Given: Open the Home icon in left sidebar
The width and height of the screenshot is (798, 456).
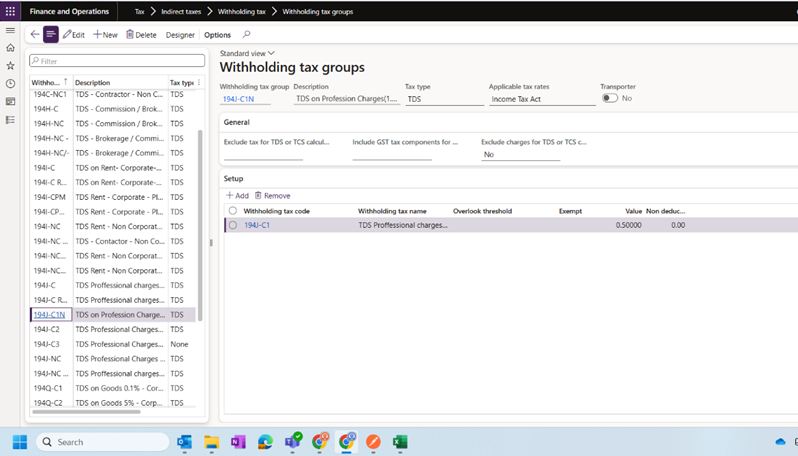Looking at the screenshot, I should pyautogui.click(x=11, y=47).
